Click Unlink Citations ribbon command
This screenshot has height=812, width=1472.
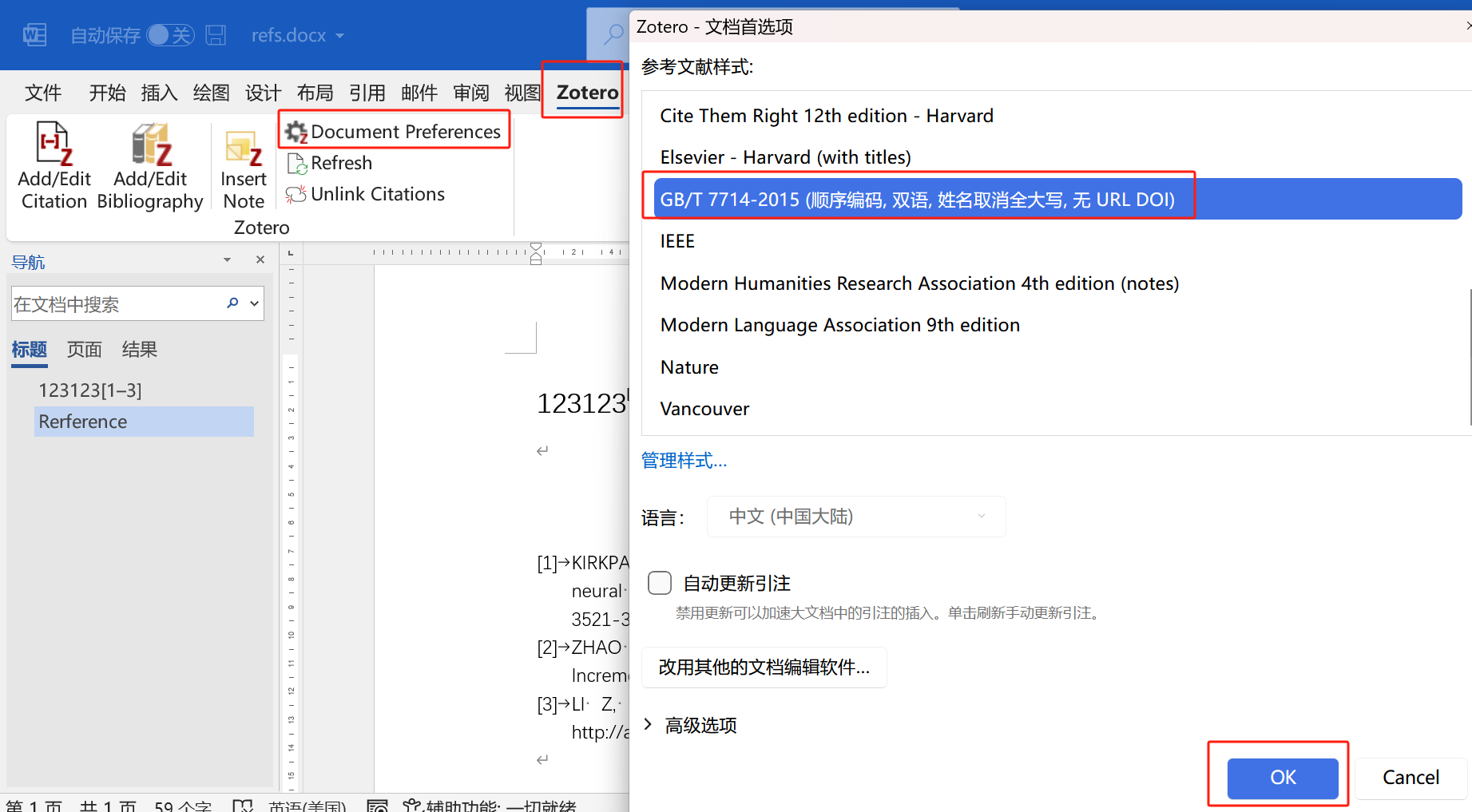(x=366, y=194)
